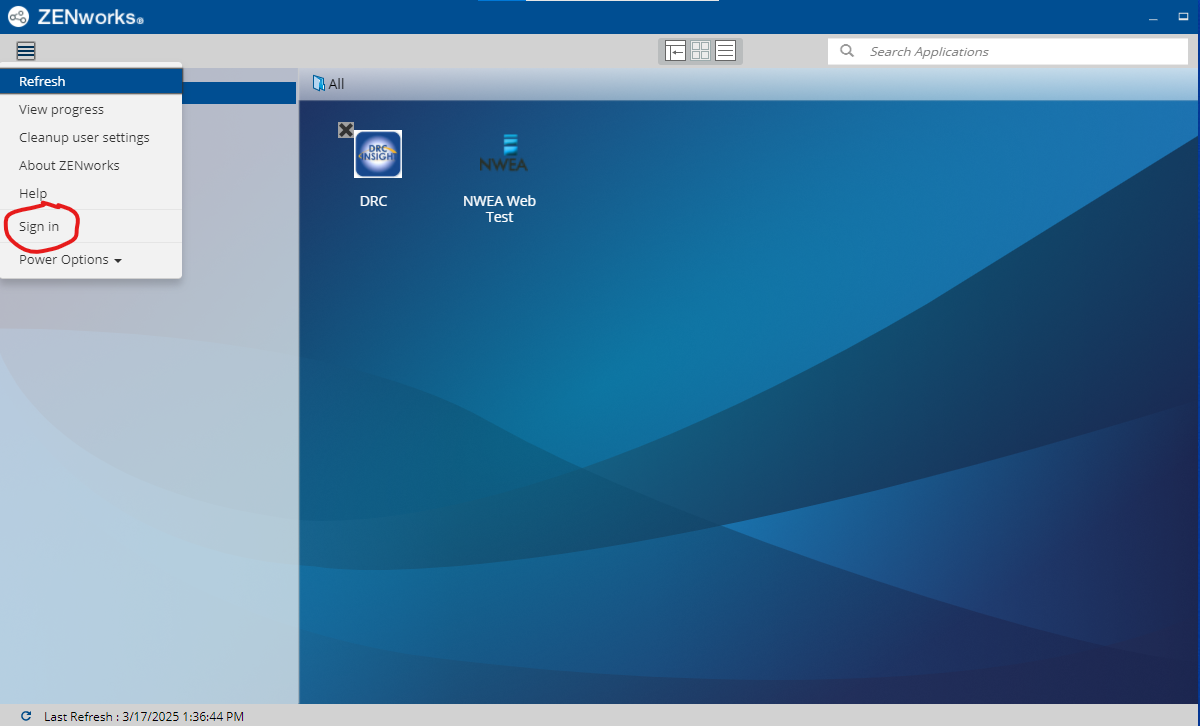Click the ZENworks logo icon

18,17
